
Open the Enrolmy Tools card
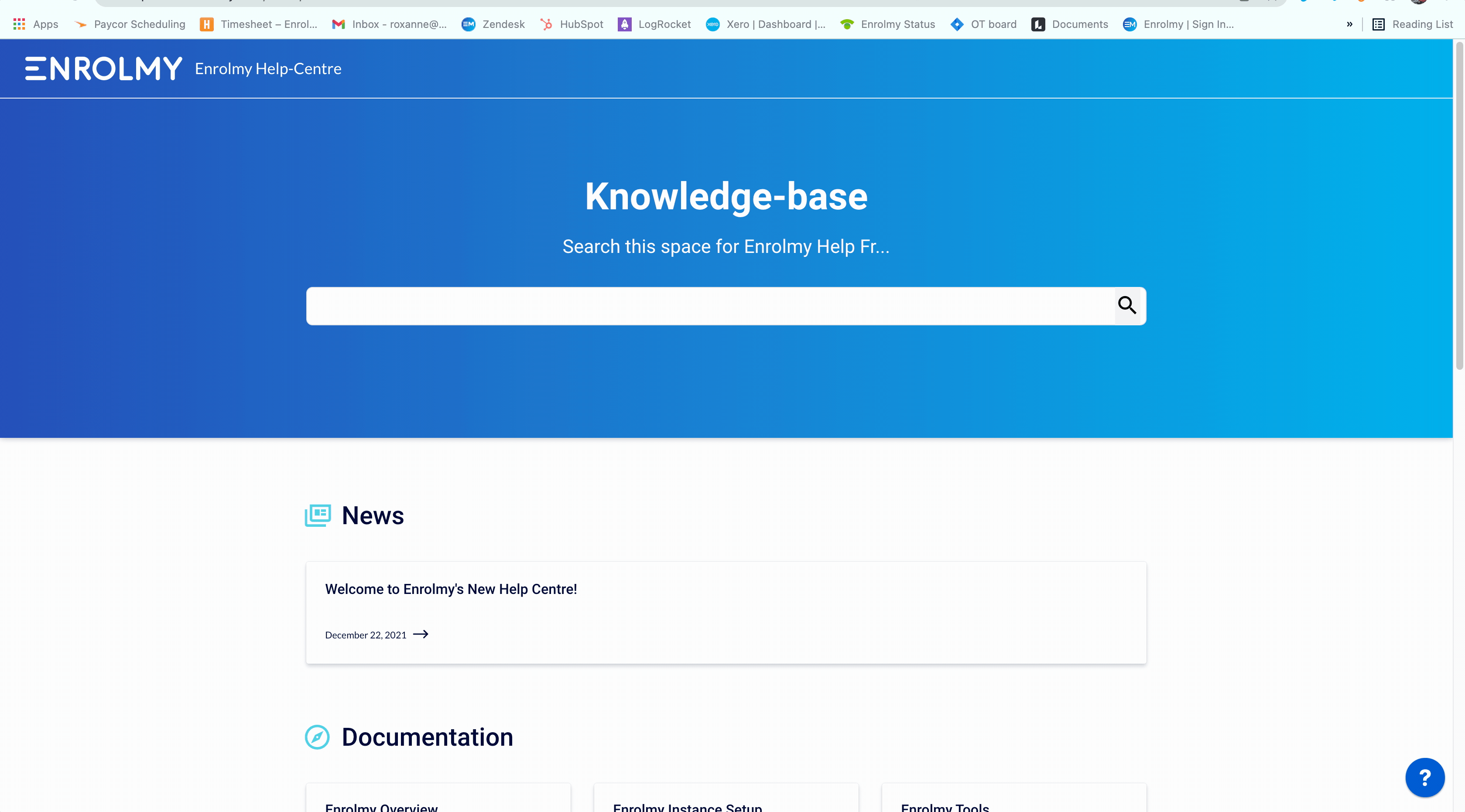(x=1014, y=798)
